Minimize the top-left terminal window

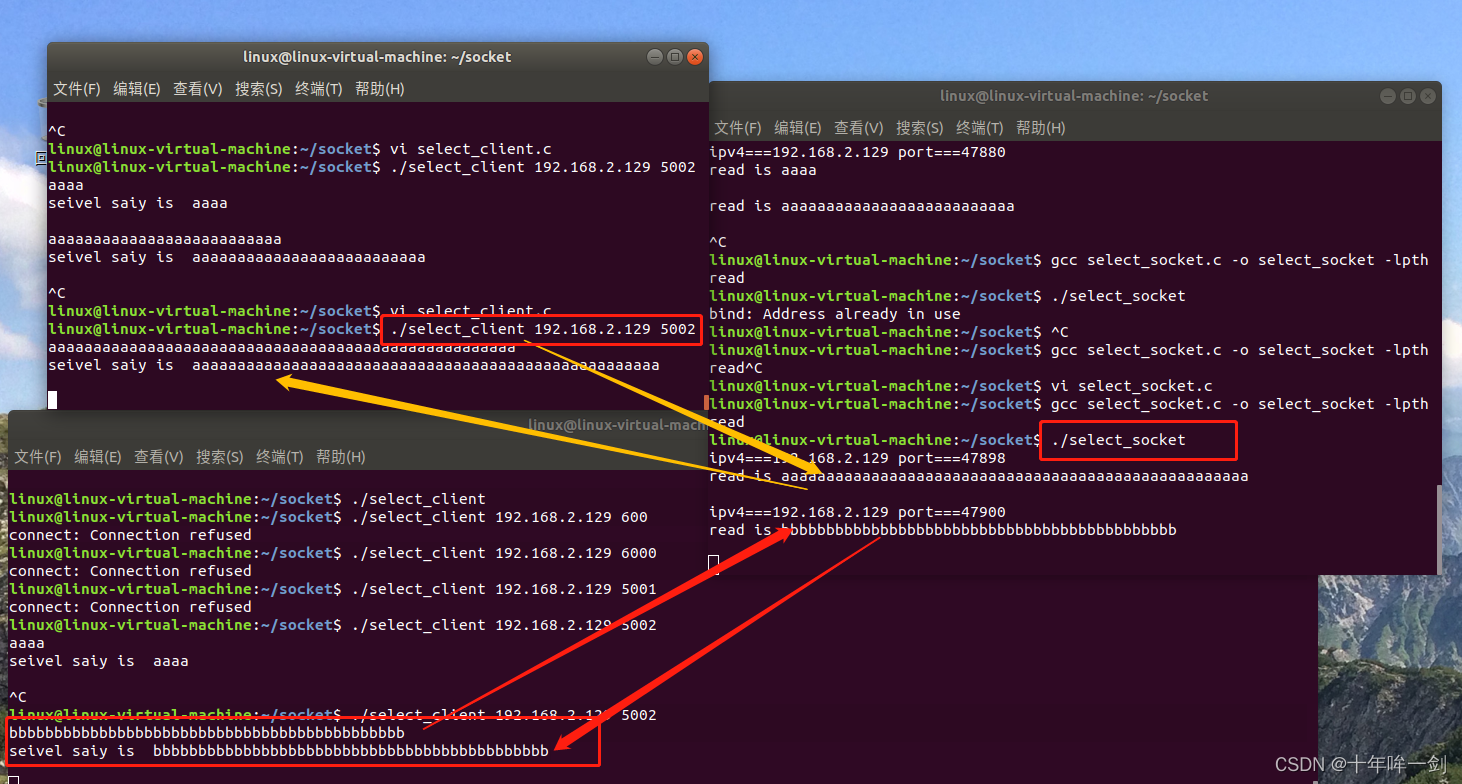(654, 57)
